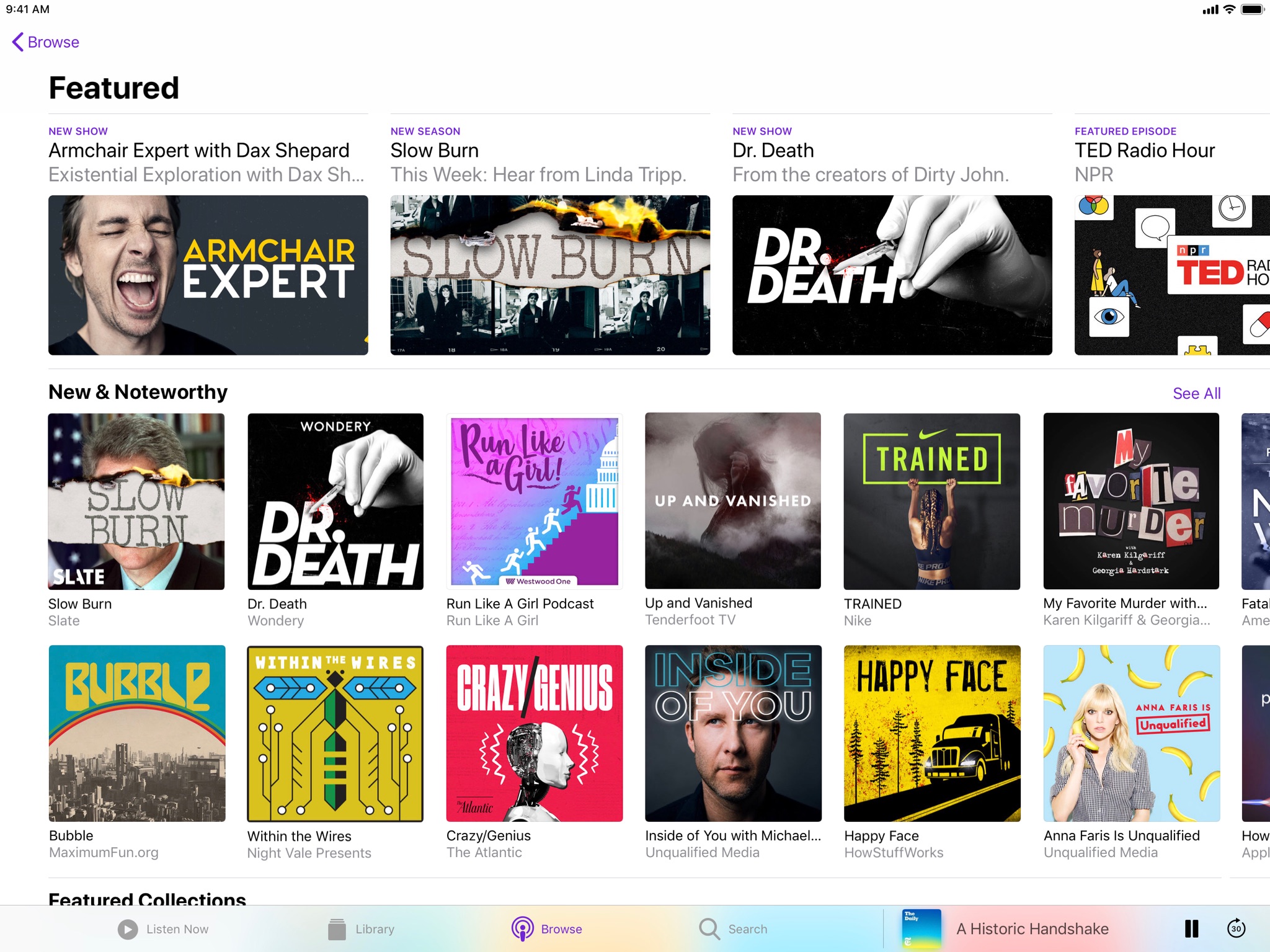Viewport: 1270px width, 952px height.
Task: Tap The Atlantic publisher name
Action: (484, 852)
